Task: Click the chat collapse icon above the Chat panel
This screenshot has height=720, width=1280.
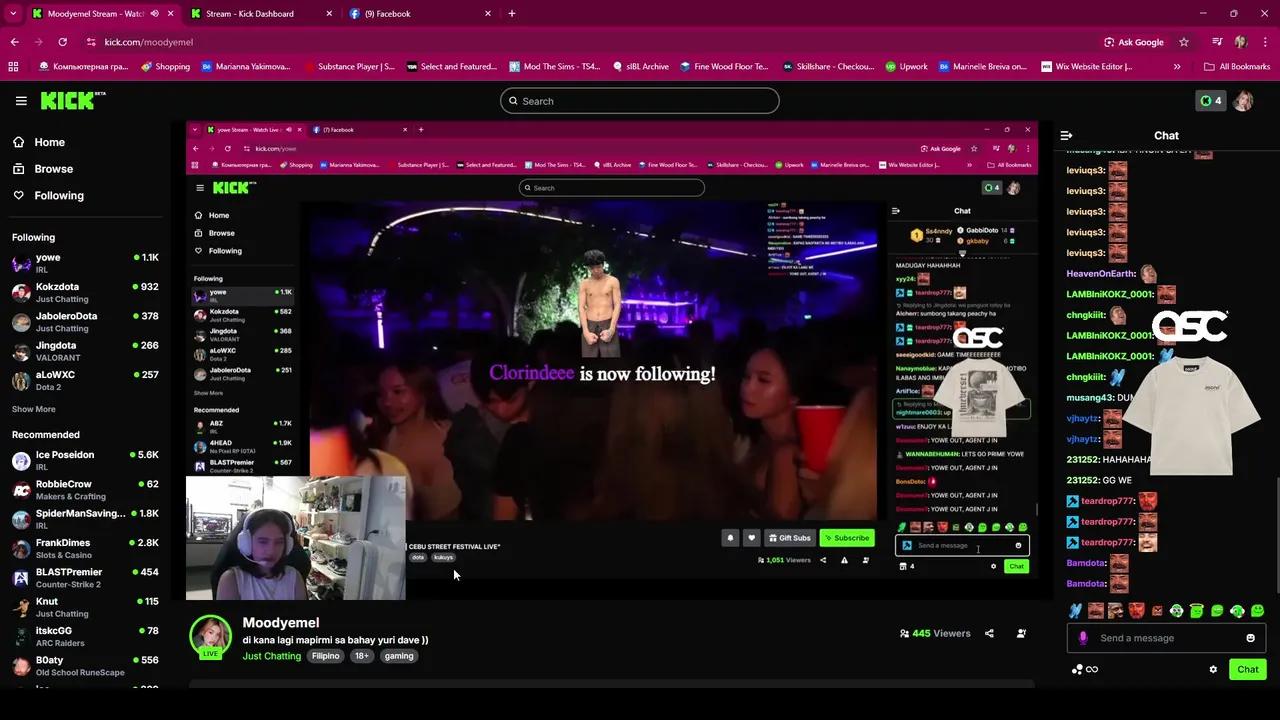Action: 1065,135
